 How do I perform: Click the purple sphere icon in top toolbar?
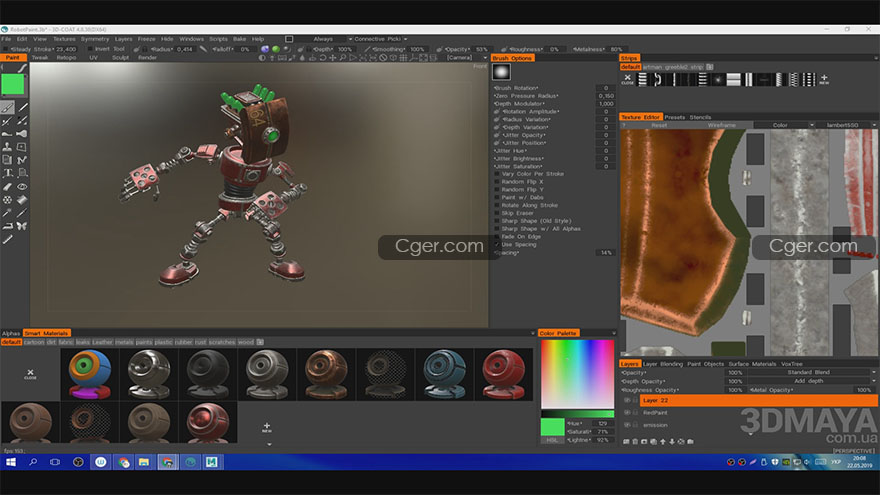coord(265,49)
